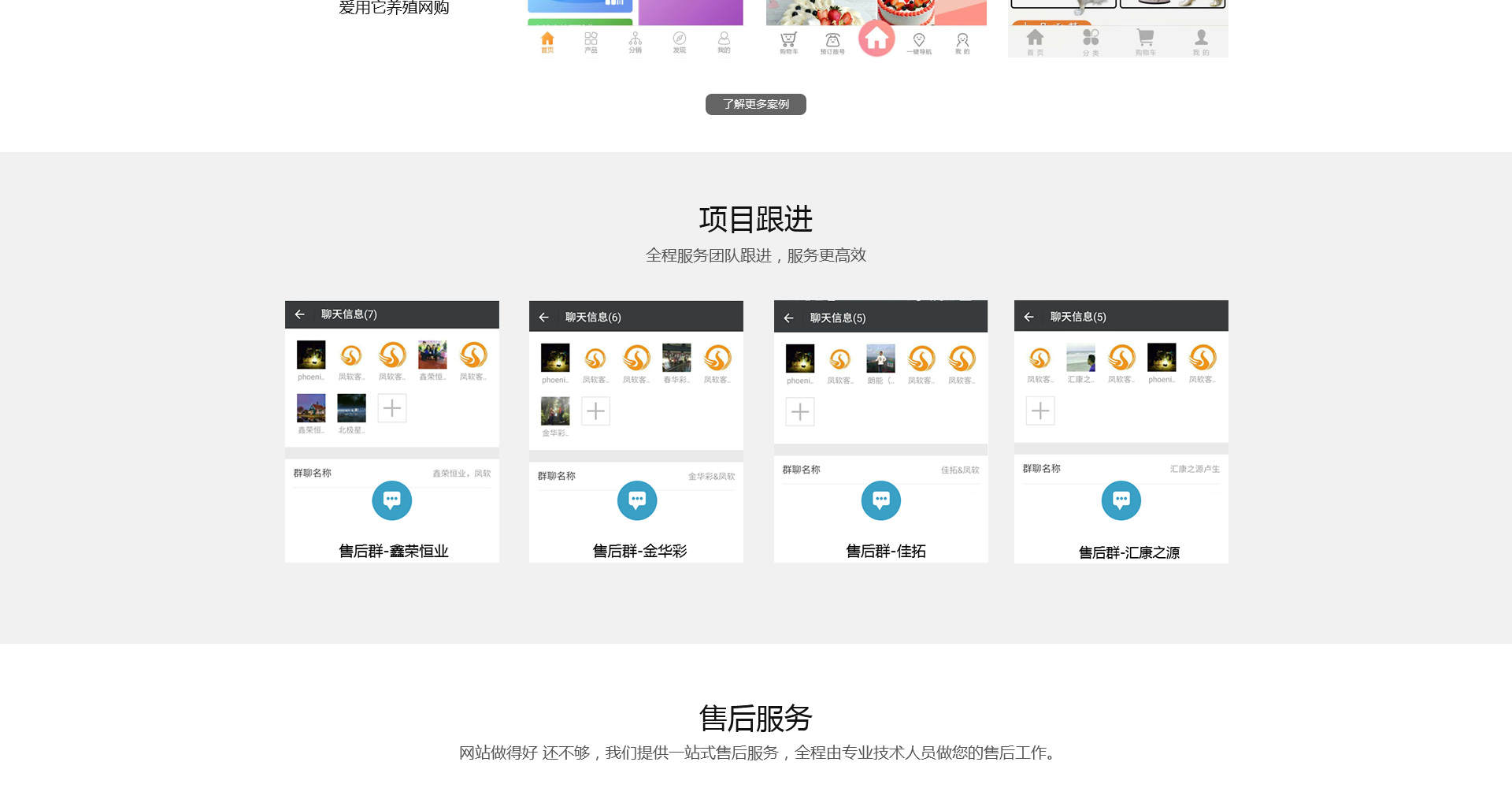
Task: Open the 我的 tab beside 发现
Action: (x=724, y=41)
